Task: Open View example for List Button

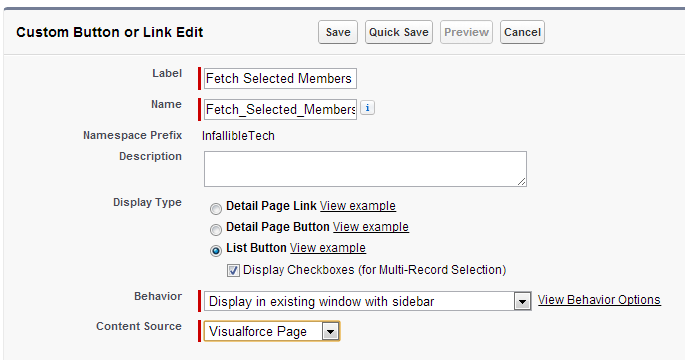Action: tap(328, 248)
